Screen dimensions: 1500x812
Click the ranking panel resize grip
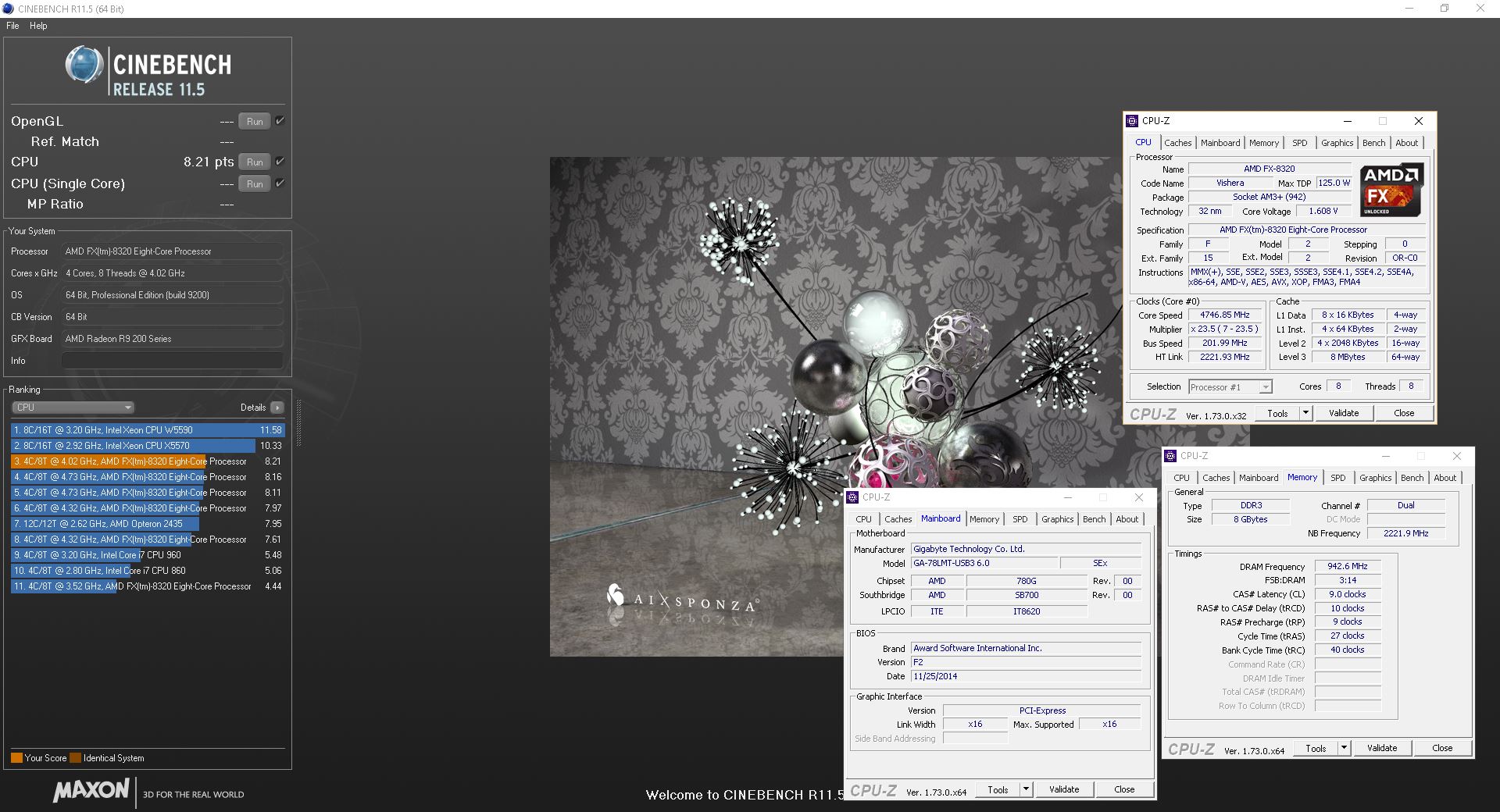coord(298,423)
